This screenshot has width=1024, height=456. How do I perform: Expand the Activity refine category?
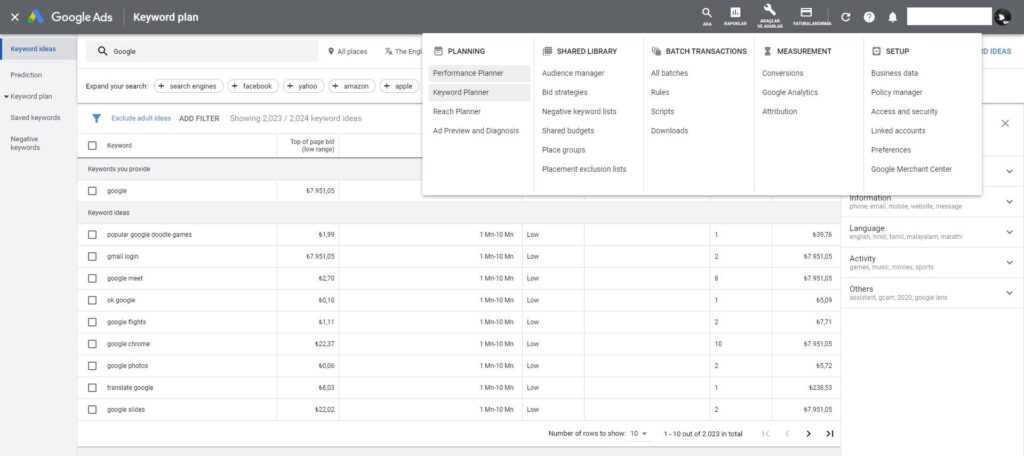pos(1010,263)
